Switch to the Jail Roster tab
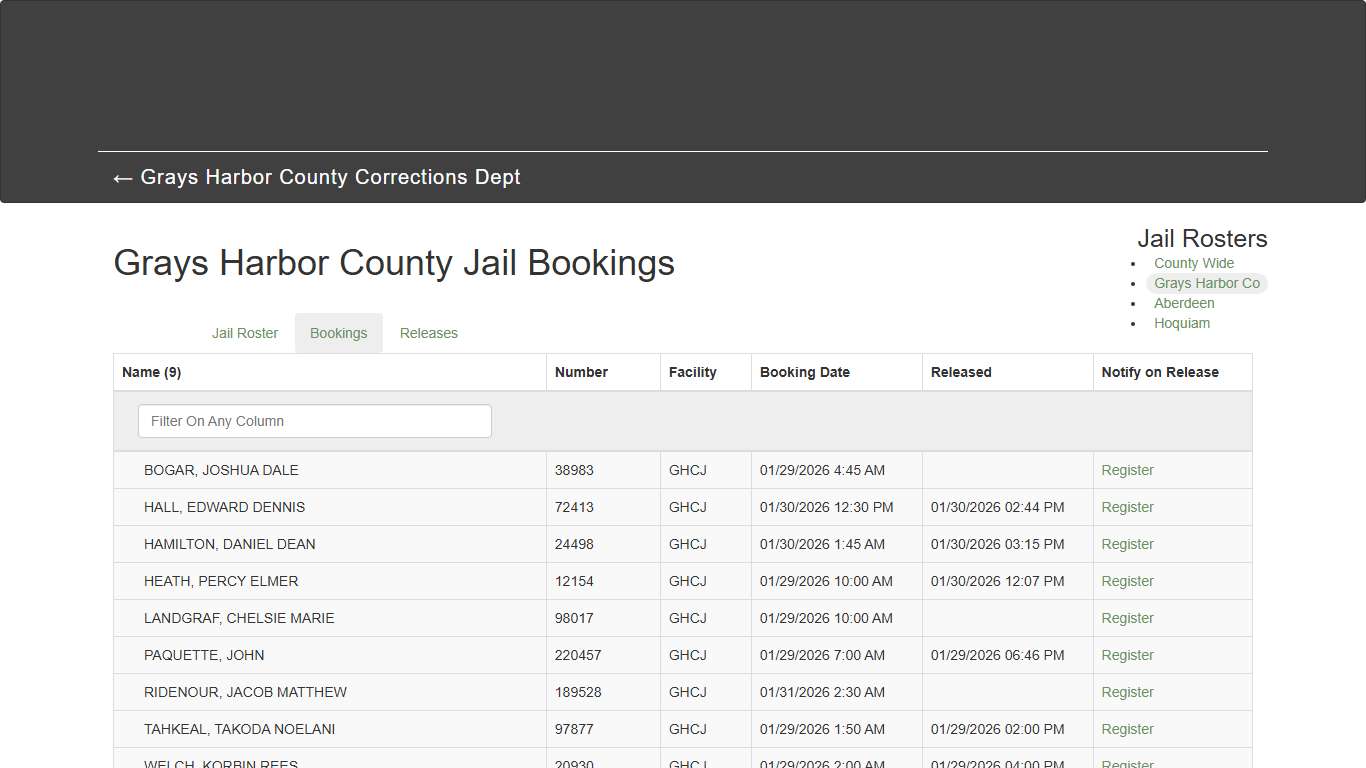 [x=244, y=333]
